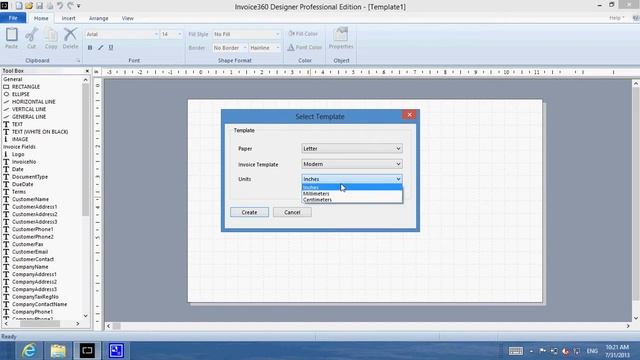Viewport: 640px width, 360px height.
Task: Select the VERTICAL LINE tool
Action: click(29, 109)
